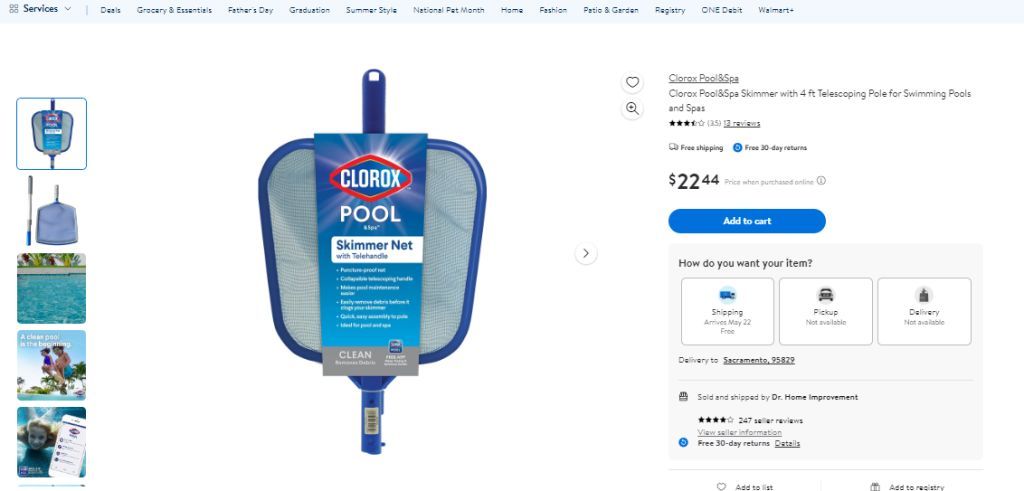1024x491 pixels.
Task: Open Clorox Pool&Spa brand link
Action: [x=703, y=78]
